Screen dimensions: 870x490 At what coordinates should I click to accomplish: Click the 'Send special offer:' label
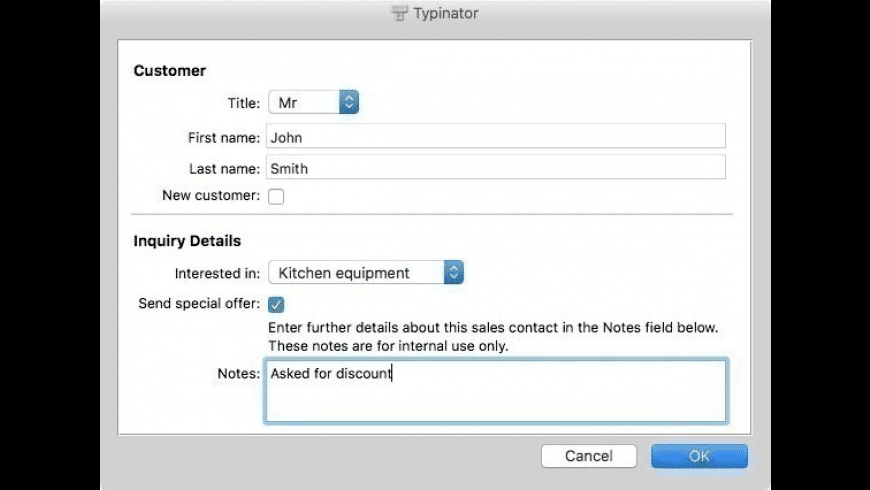tap(199, 304)
